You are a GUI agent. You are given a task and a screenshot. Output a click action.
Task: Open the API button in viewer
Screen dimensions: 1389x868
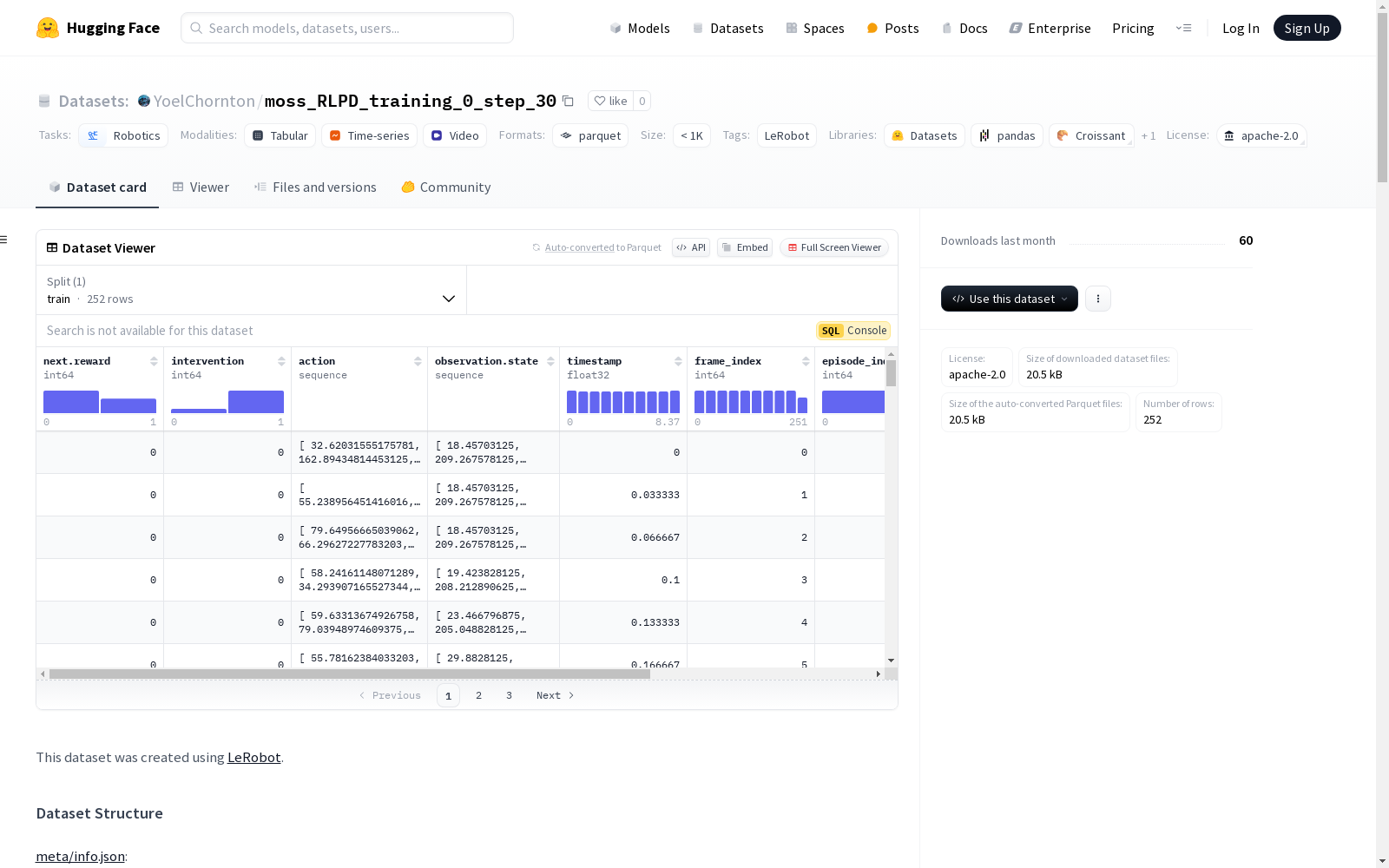coord(691,247)
